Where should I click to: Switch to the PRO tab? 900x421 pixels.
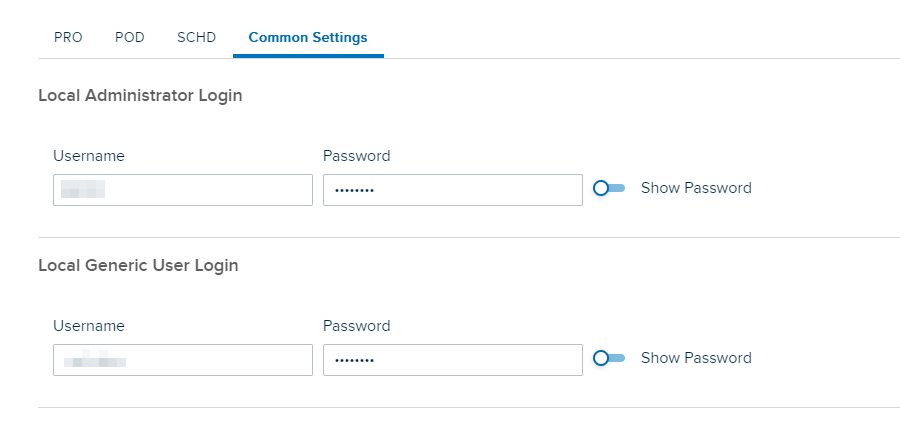(x=68, y=38)
